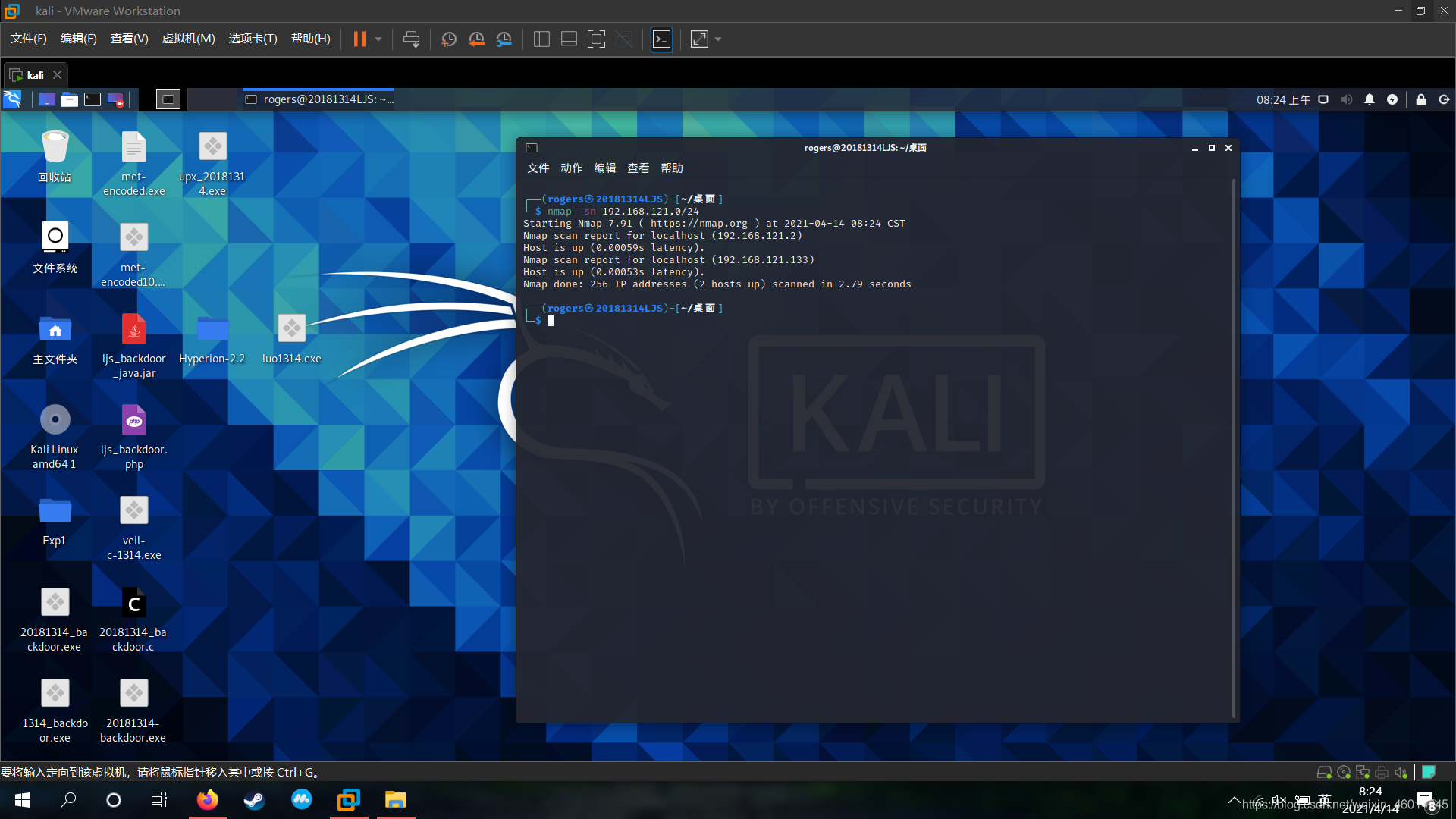Open terminal 动作 menu
Viewport: 1456px width, 819px height.
click(572, 168)
